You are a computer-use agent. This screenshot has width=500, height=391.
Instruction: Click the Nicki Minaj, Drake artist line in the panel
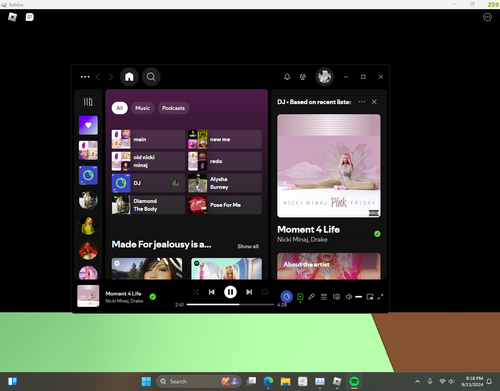point(302,239)
